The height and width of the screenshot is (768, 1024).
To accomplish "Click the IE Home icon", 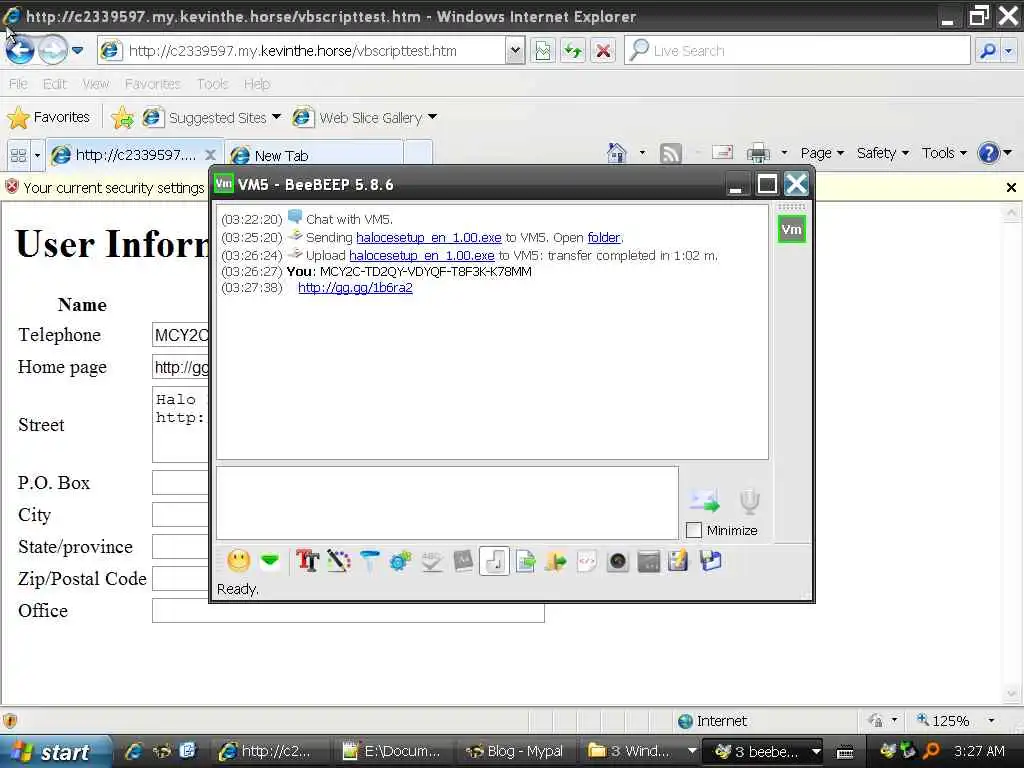I will click(616, 153).
